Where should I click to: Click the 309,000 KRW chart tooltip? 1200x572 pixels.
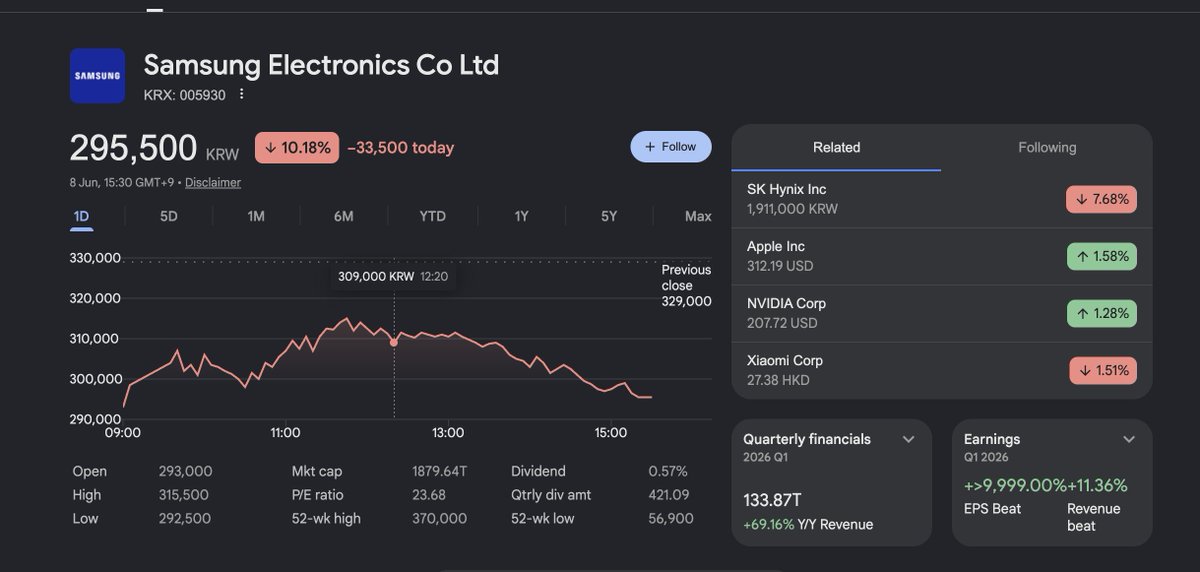pyautogui.click(x=393, y=276)
